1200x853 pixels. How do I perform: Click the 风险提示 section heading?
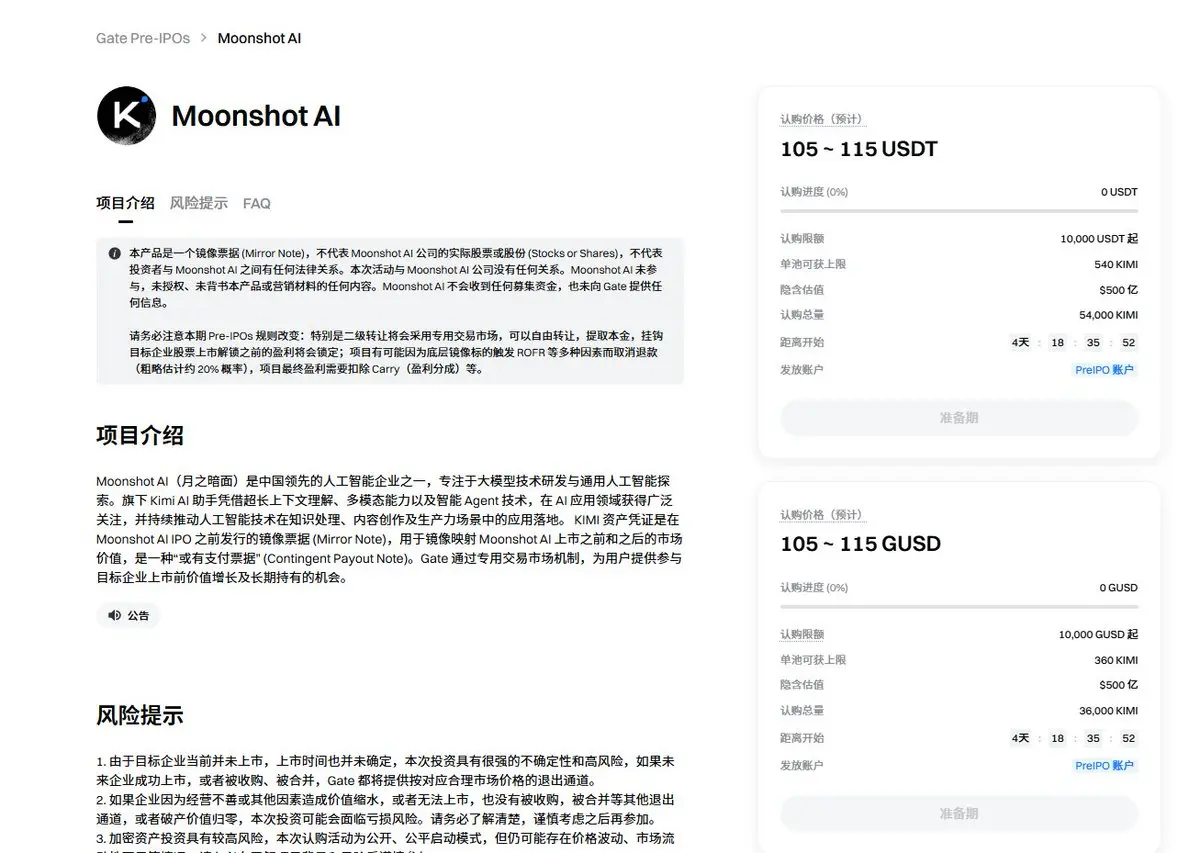point(140,716)
